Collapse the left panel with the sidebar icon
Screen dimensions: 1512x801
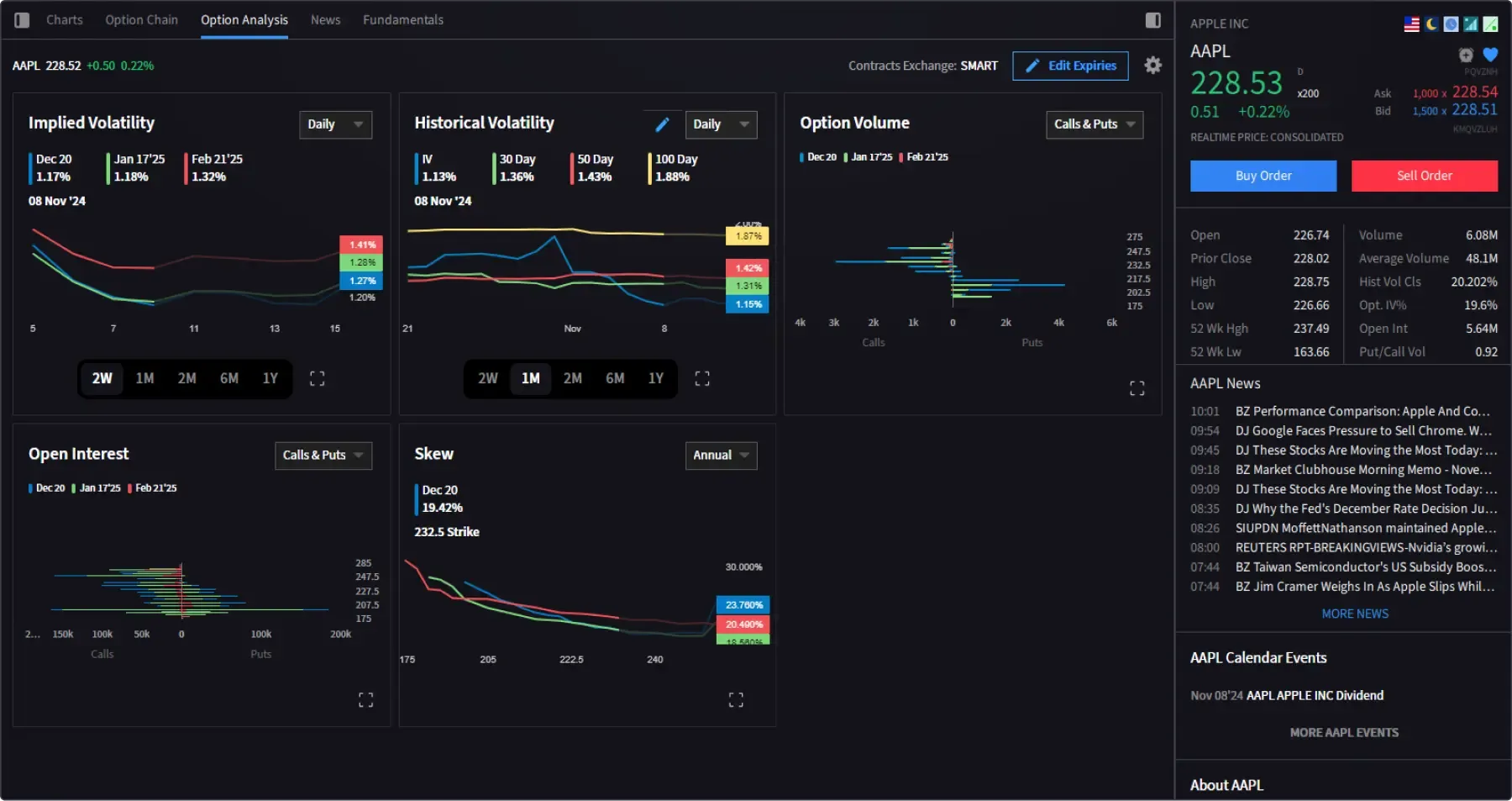tap(22, 19)
